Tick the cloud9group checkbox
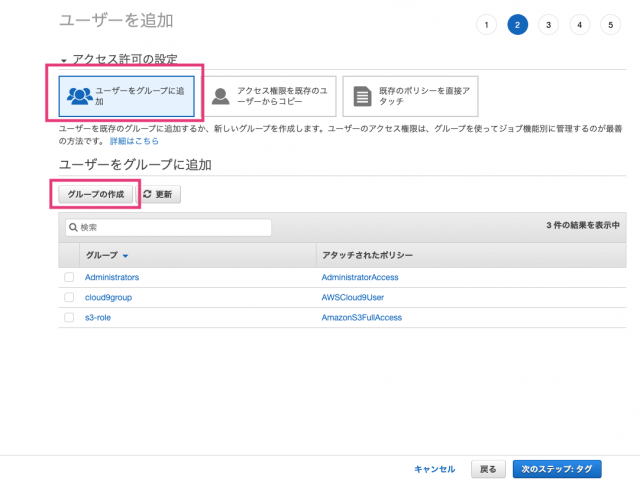The image size is (640, 480). tap(69, 297)
